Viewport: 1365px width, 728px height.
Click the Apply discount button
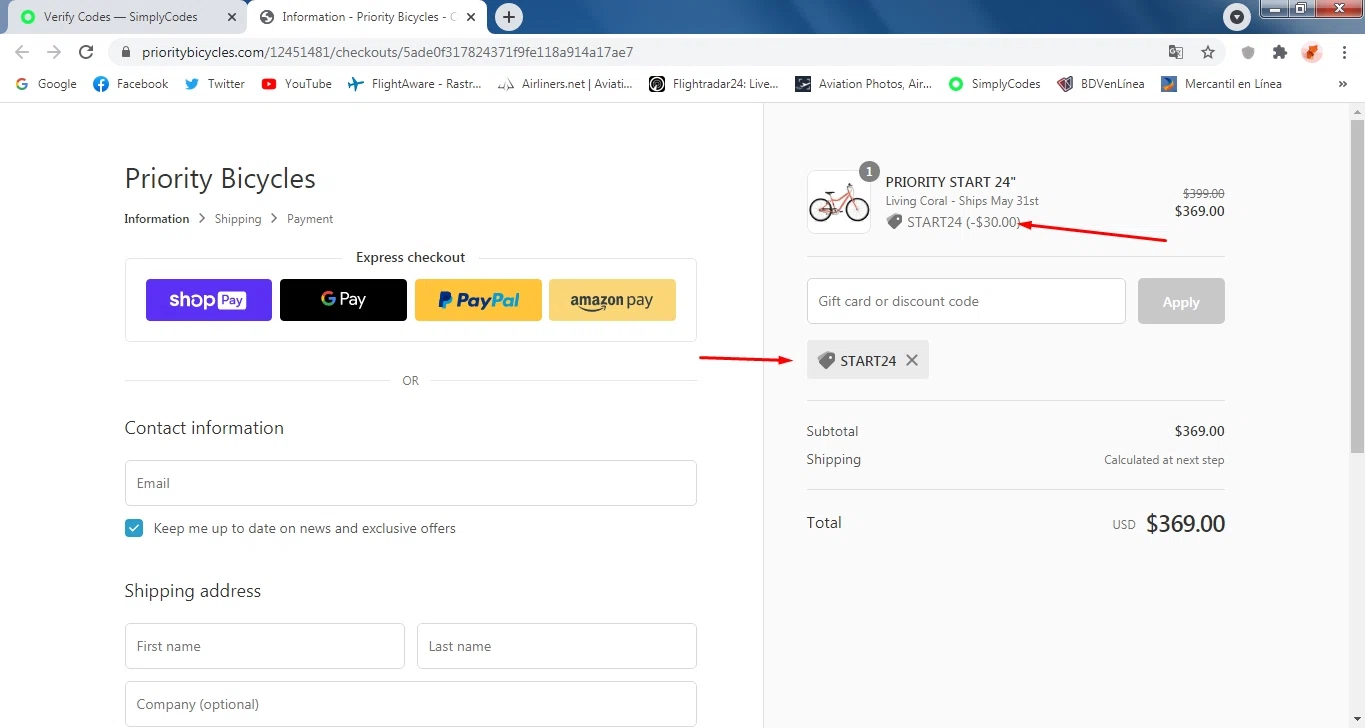1181,301
